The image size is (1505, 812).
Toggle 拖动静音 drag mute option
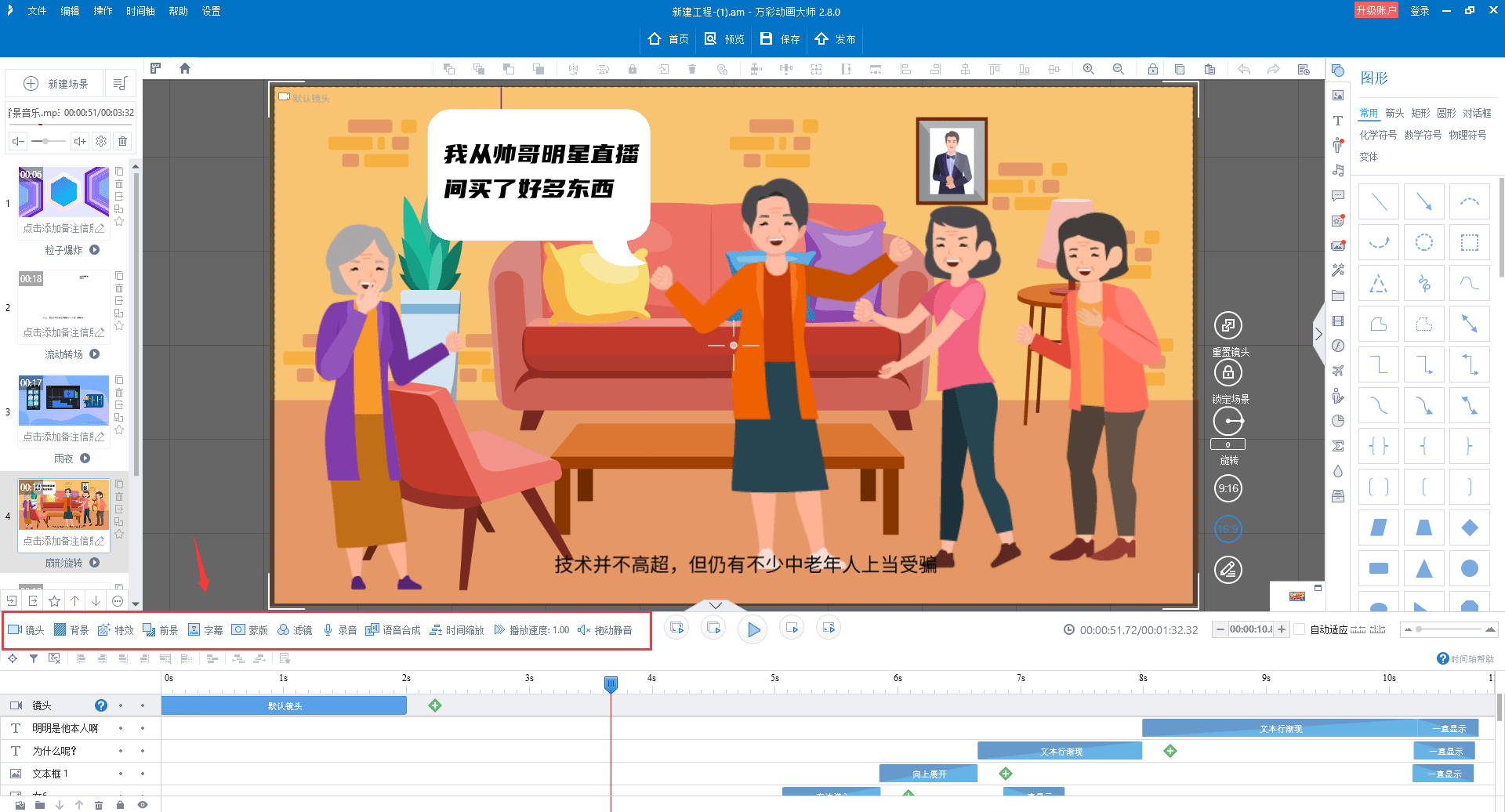tap(605, 630)
